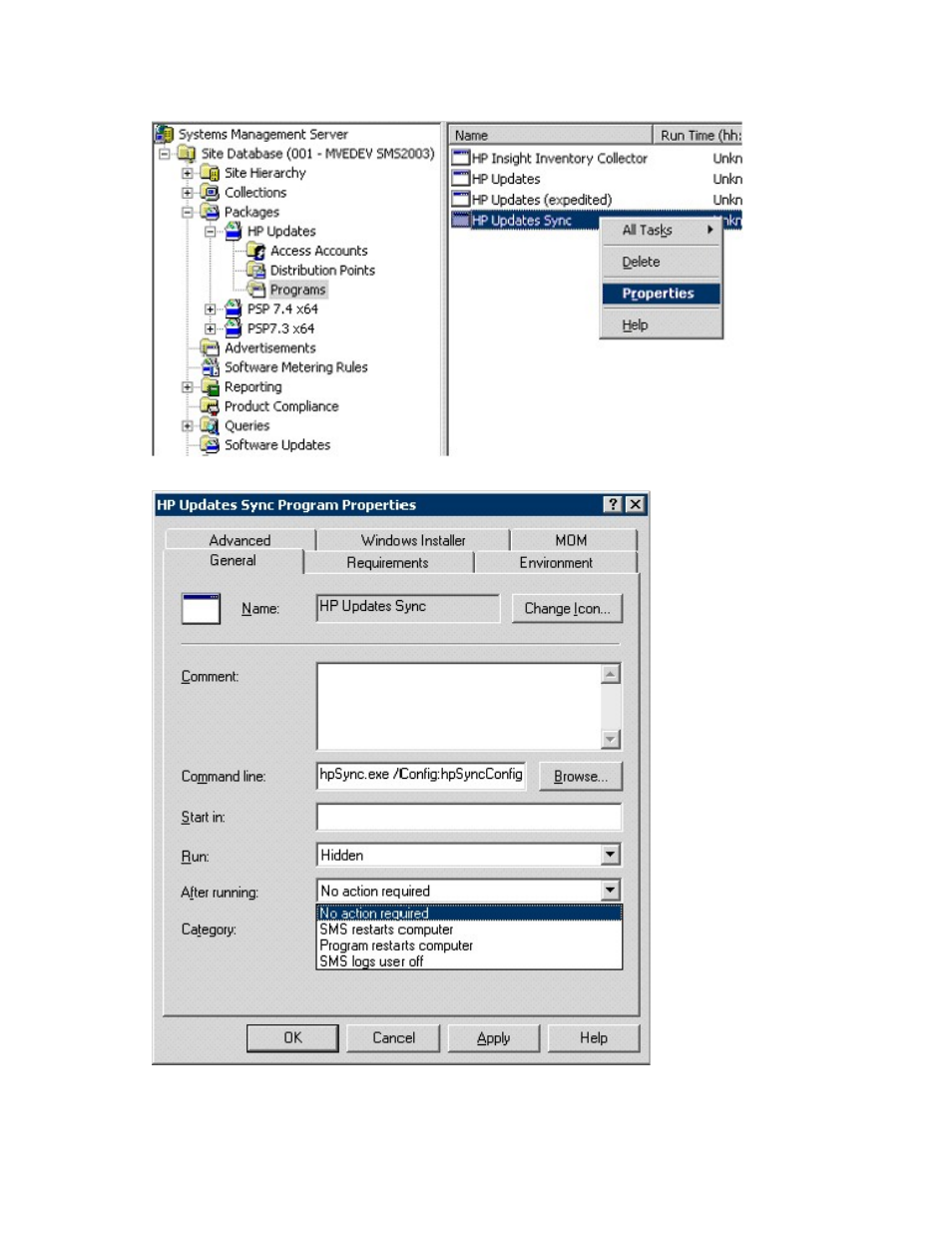This screenshot has width=952, height=1233.
Task: Expand the PSP 7.4 x64 node
Action: (210, 309)
